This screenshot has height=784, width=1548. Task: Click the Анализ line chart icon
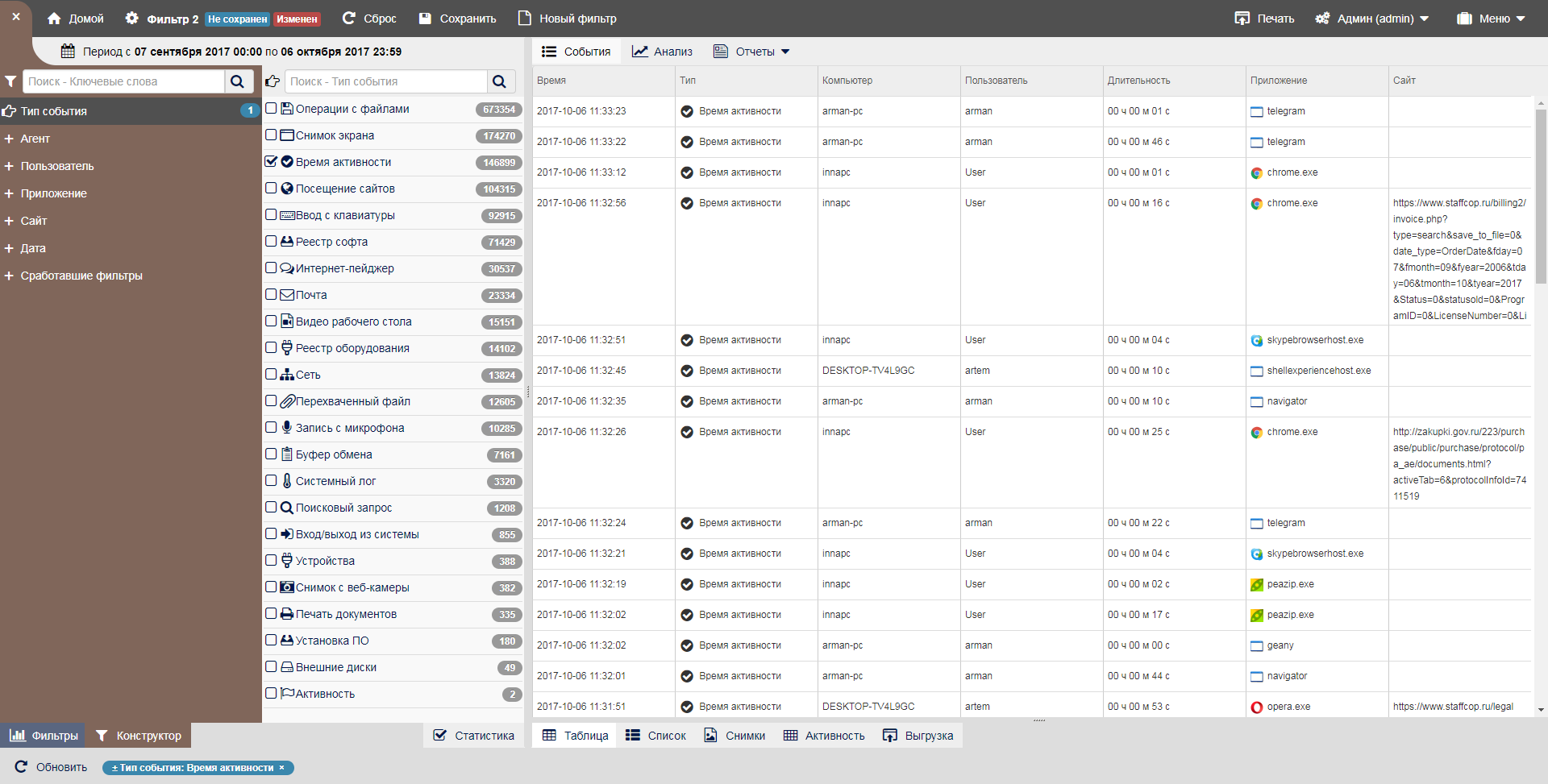640,52
